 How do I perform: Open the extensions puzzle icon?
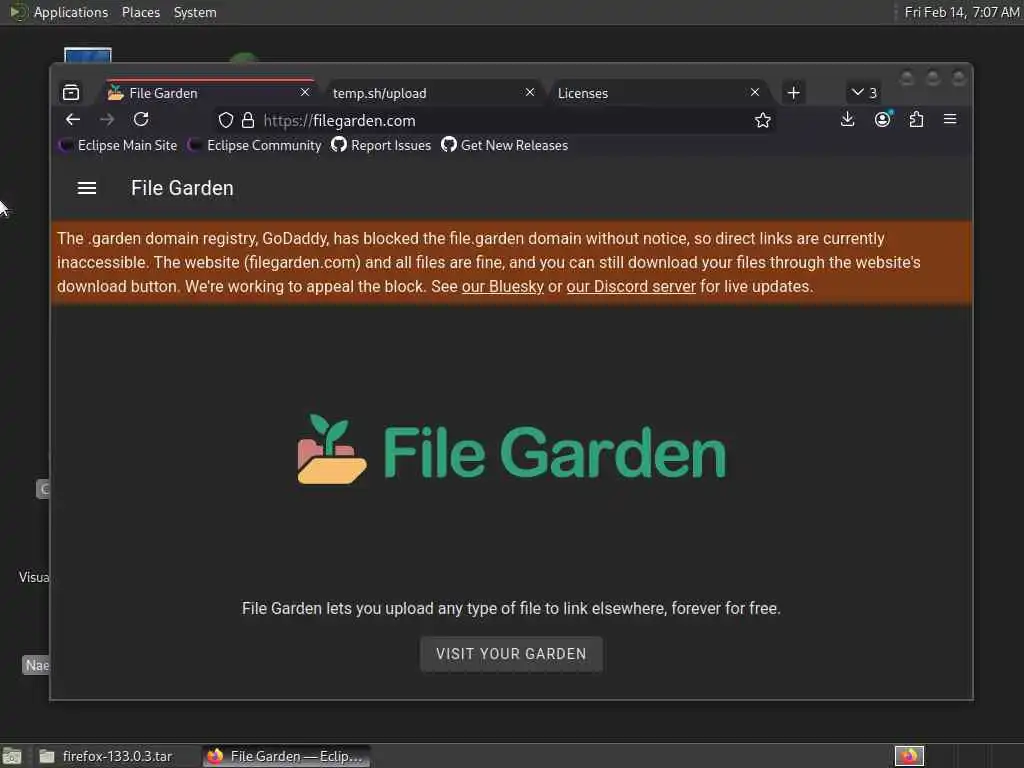coord(916,120)
